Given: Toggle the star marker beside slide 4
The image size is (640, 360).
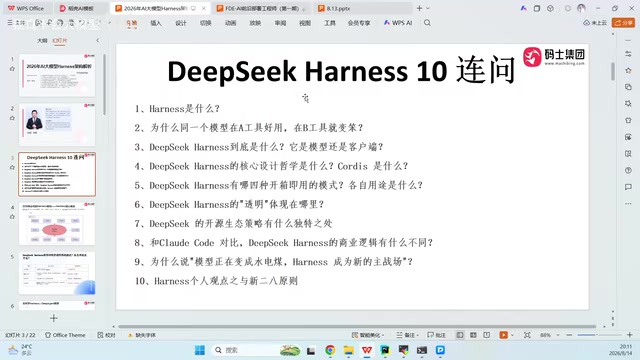Looking at the screenshot, I should 12,217.
